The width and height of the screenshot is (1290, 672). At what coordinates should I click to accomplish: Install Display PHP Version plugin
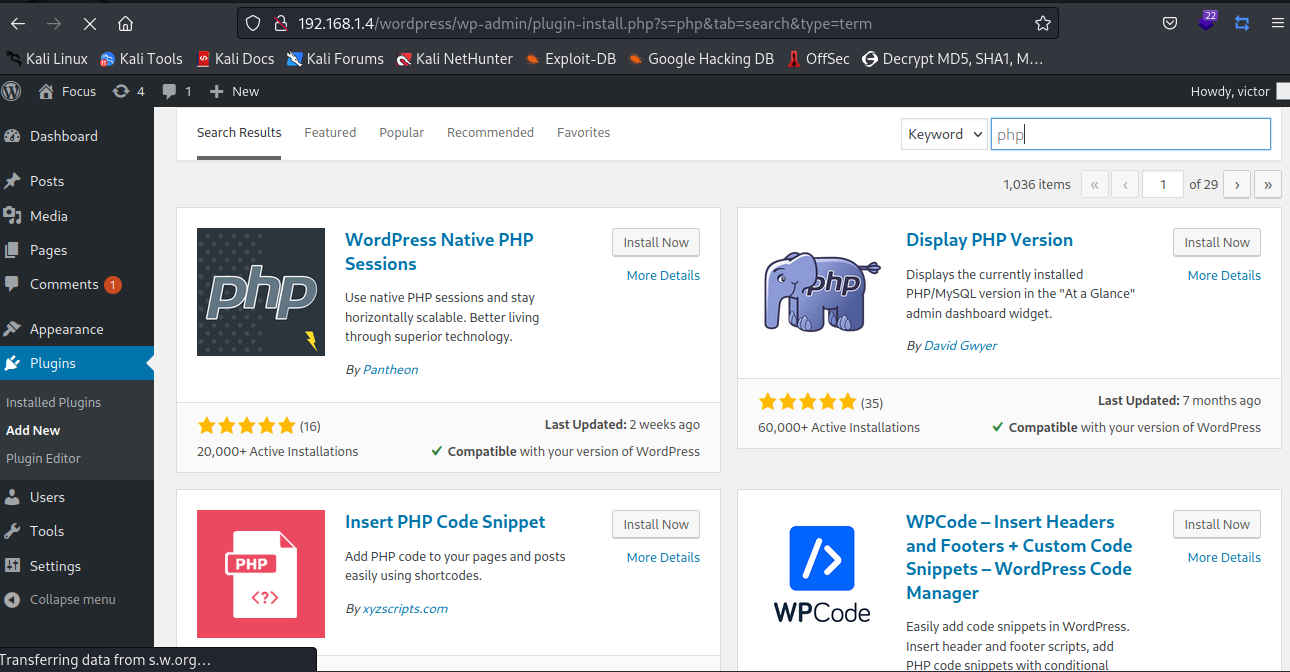point(1217,242)
